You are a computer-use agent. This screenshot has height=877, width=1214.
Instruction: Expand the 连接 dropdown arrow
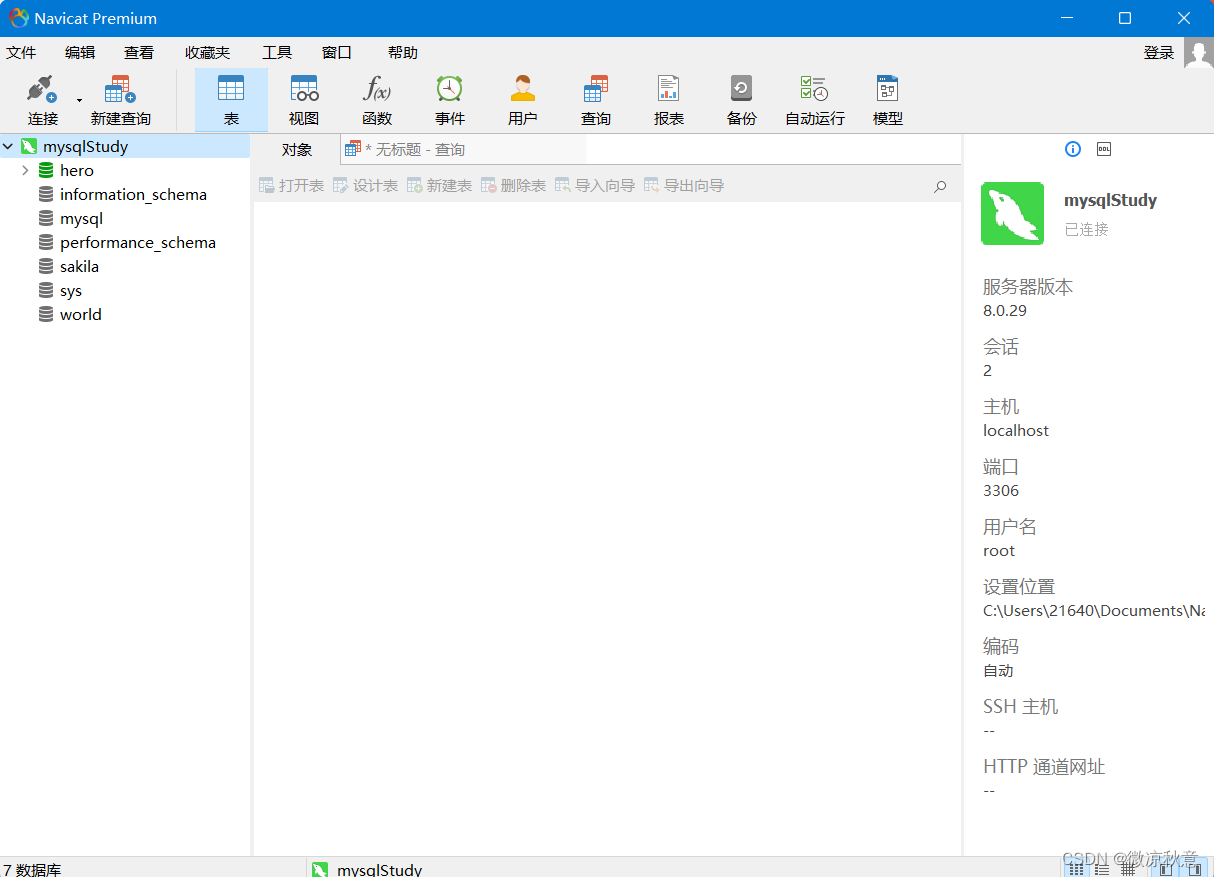click(79, 100)
